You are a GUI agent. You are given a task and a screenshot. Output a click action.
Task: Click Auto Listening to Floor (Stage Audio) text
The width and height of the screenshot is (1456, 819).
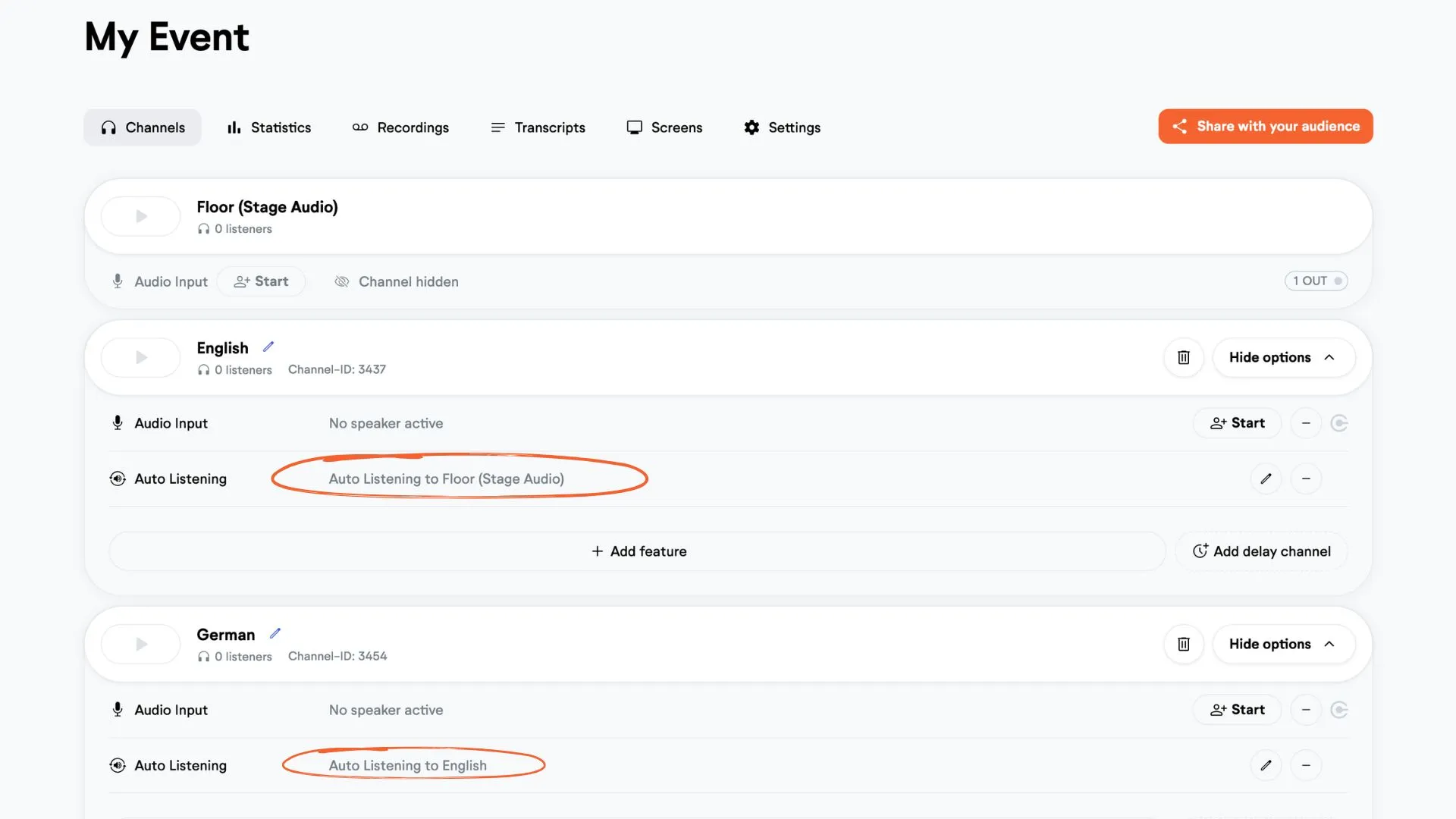tap(446, 479)
